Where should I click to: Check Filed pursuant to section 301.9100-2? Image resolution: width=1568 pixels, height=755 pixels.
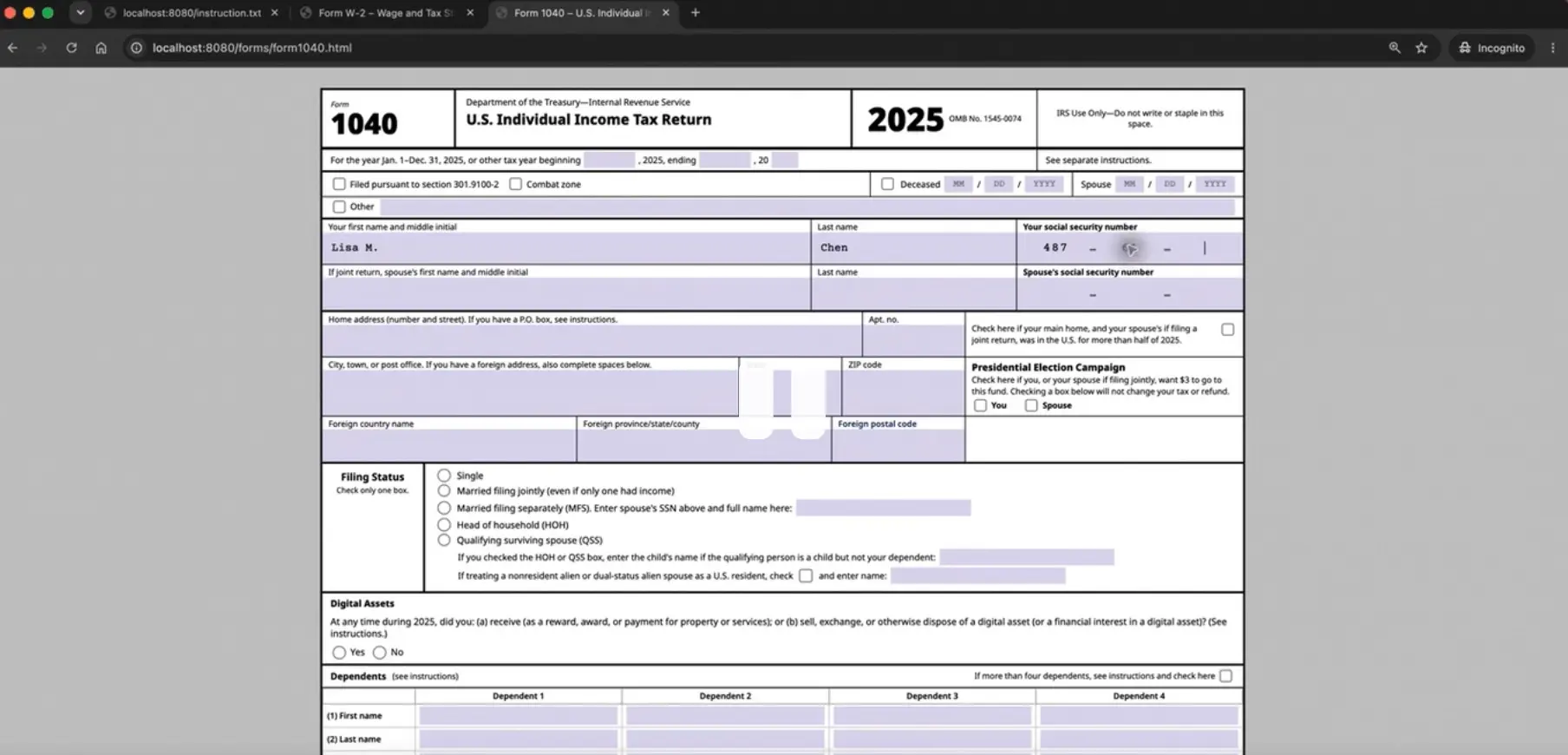pyautogui.click(x=339, y=184)
